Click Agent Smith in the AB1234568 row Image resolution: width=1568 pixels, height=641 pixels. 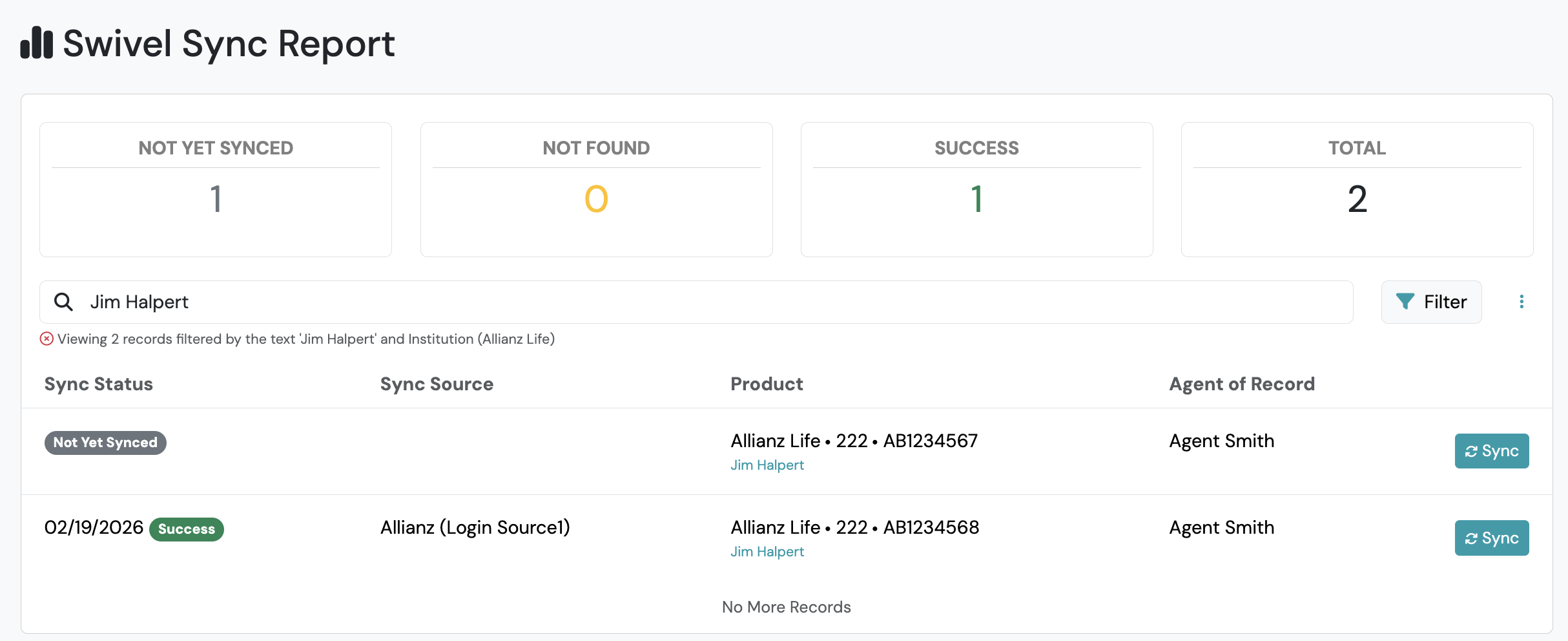click(x=1222, y=527)
